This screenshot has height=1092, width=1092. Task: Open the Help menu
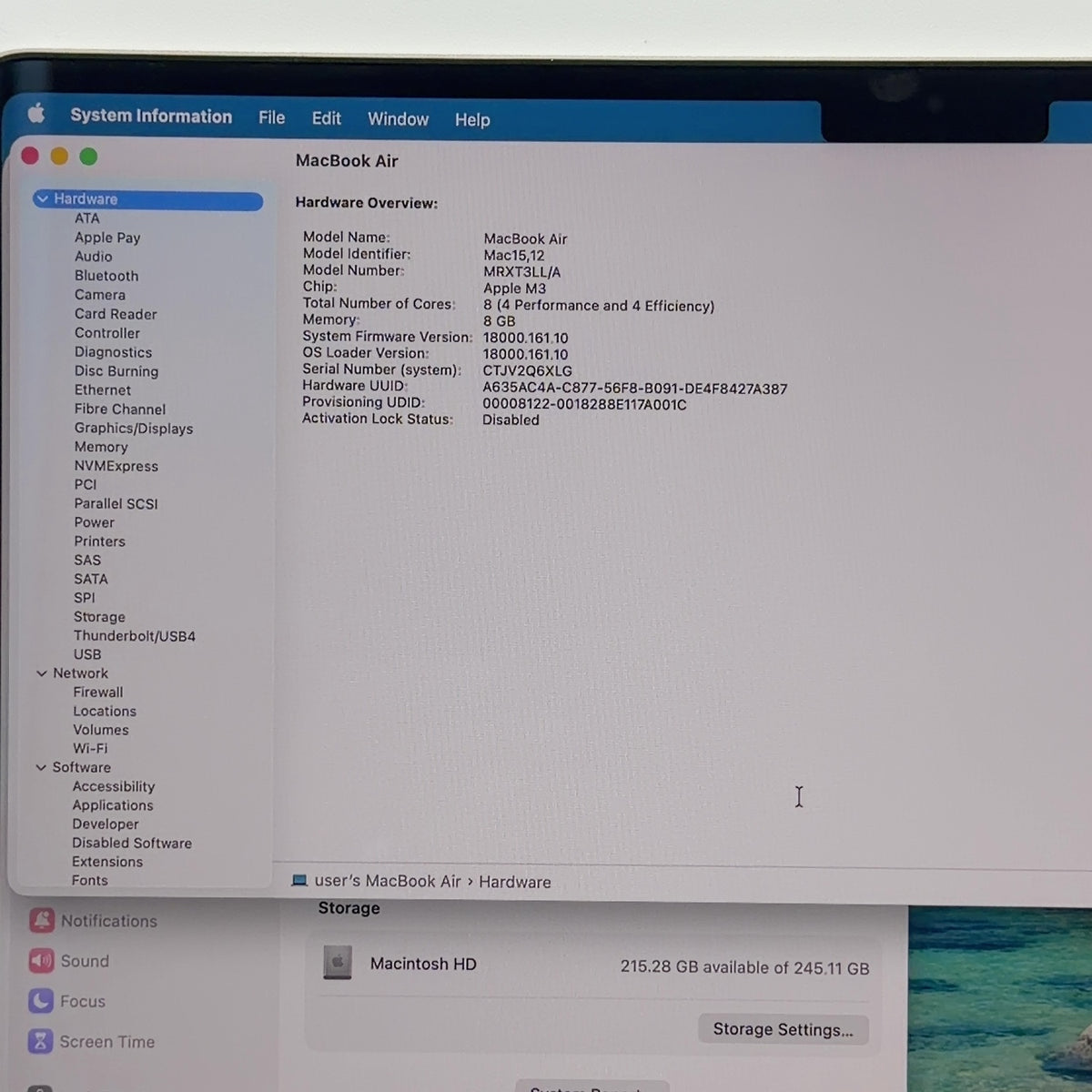point(472,119)
